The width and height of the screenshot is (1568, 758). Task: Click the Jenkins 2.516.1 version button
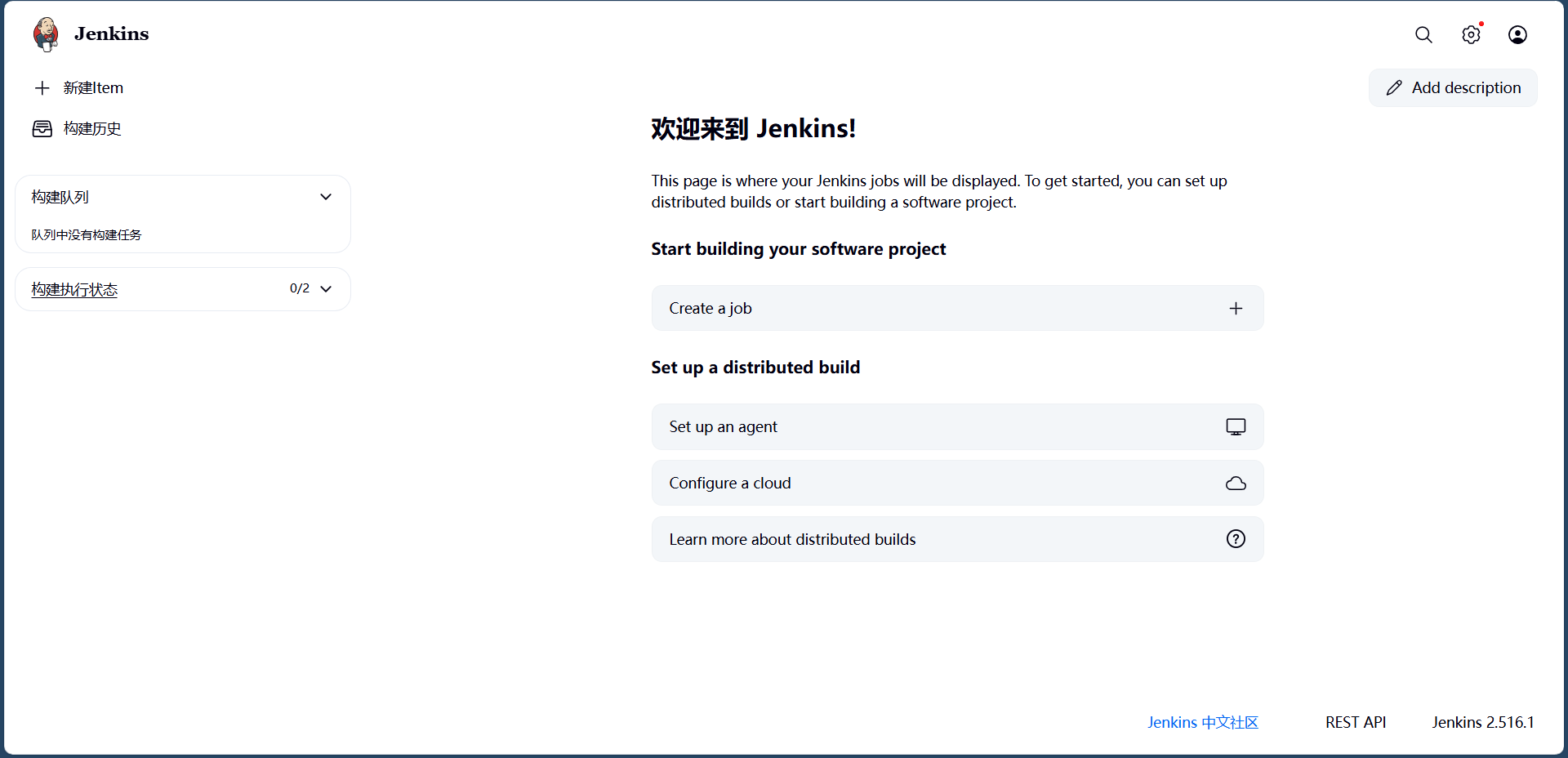click(1483, 722)
